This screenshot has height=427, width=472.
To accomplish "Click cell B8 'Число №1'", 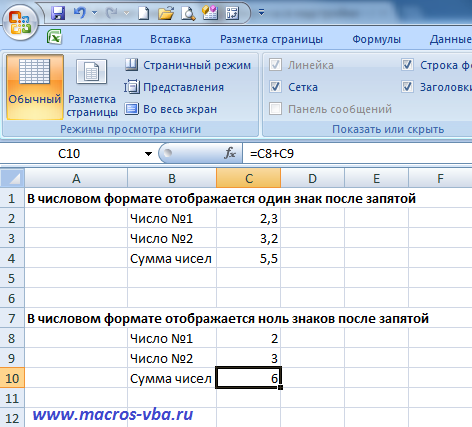I will click(172, 339).
